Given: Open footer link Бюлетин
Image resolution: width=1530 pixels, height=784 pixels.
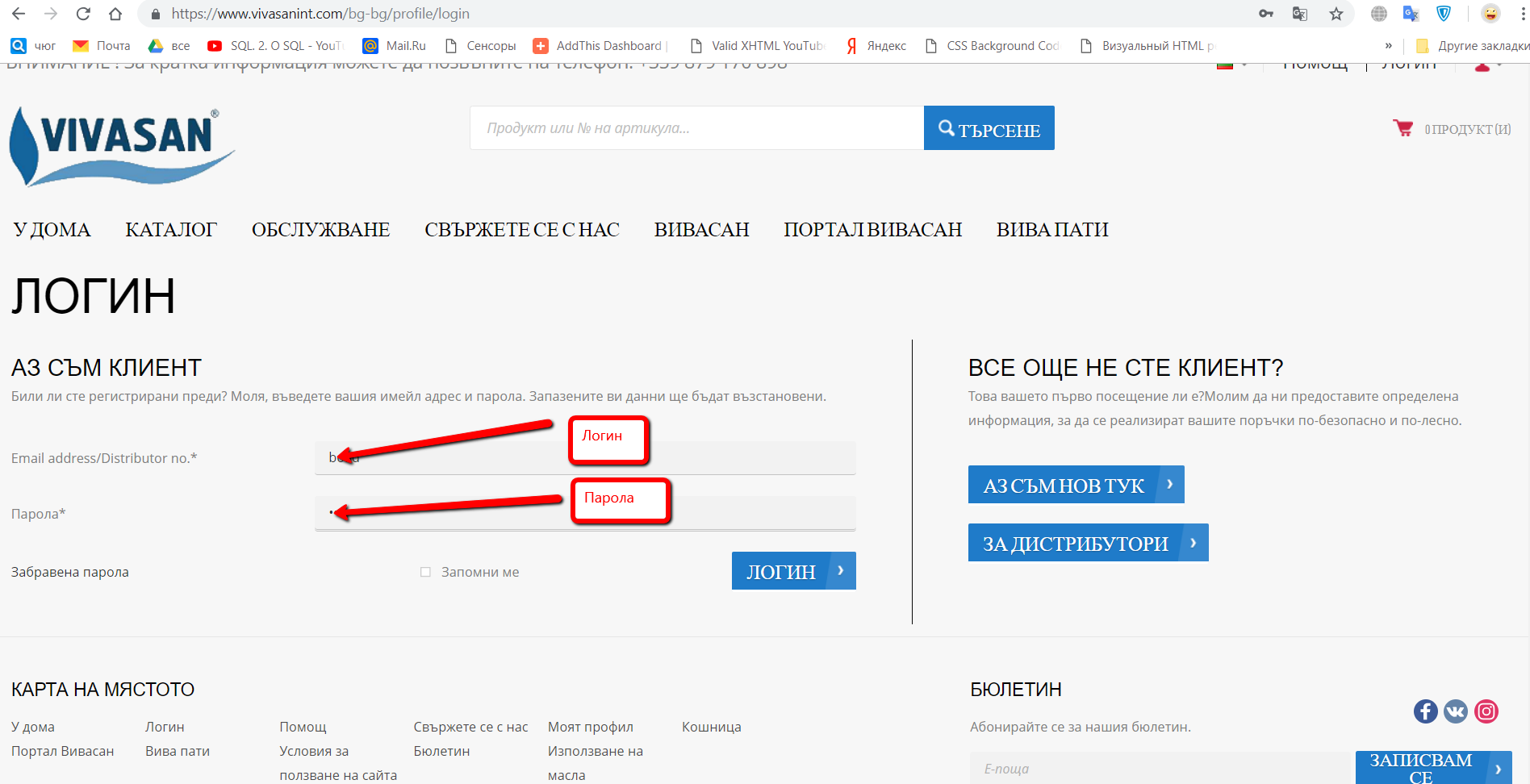Looking at the screenshot, I should 441,751.
